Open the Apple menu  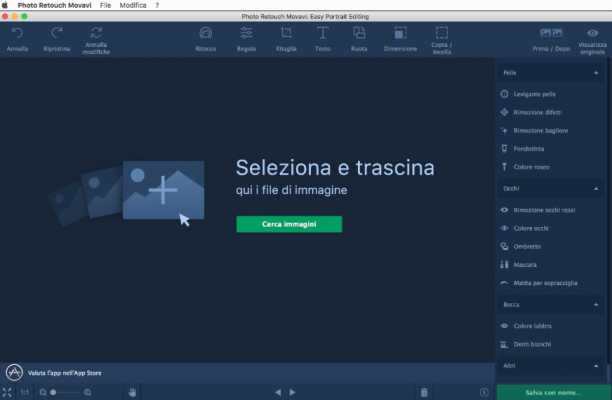(x=5, y=5)
